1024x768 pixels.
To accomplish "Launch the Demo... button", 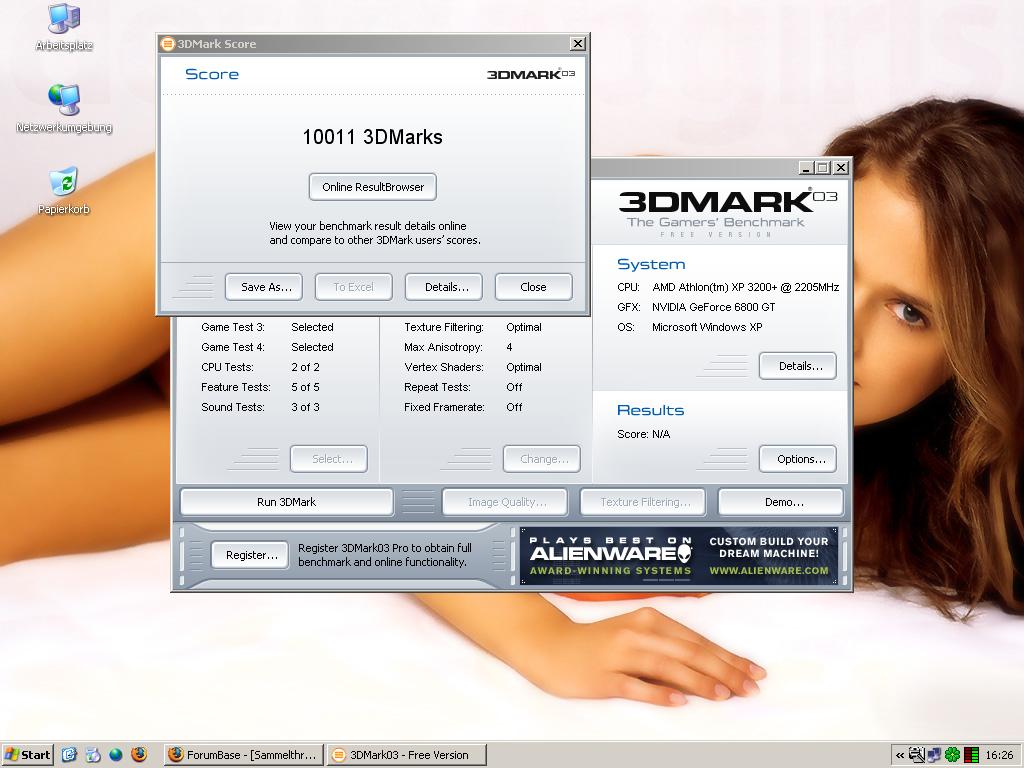I will (x=781, y=502).
